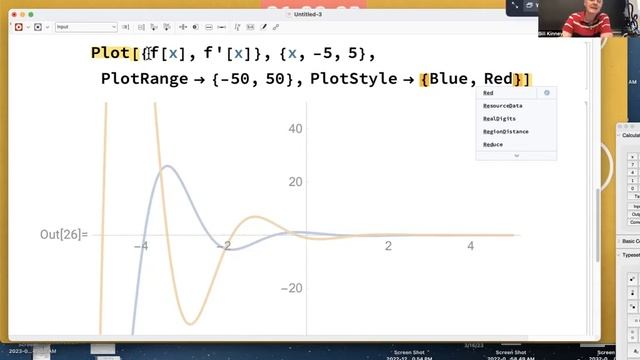Click PlotRange in the input code

(144, 79)
